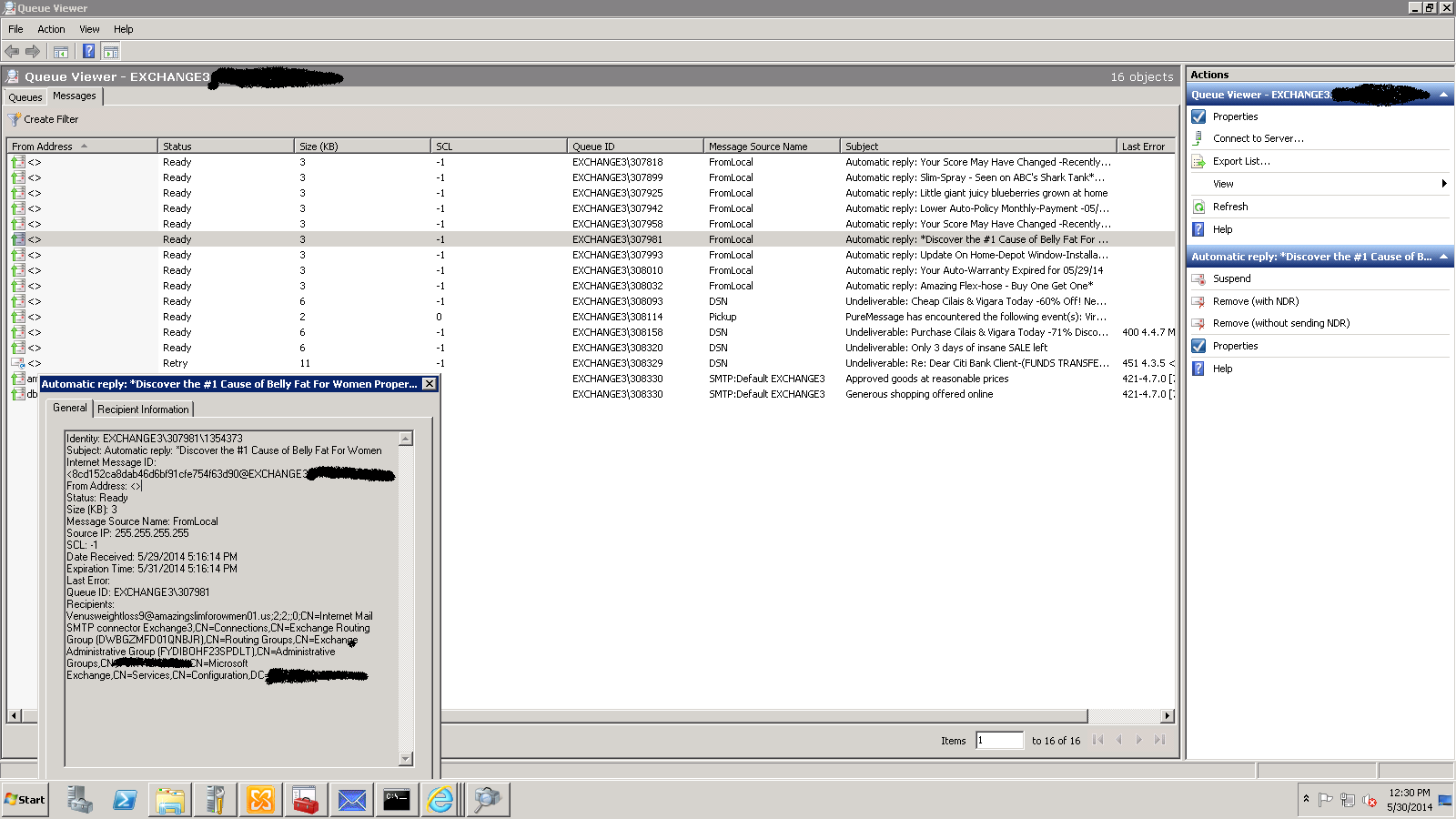This screenshot has height=819, width=1456.
Task: Launch Internet Explorer from the taskbar
Action: [441, 800]
